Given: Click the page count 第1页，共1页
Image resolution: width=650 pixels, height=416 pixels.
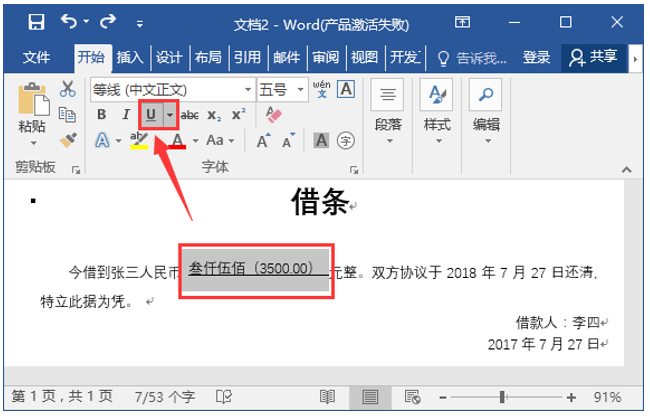Looking at the screenshot, I should (x=62, y=397).
